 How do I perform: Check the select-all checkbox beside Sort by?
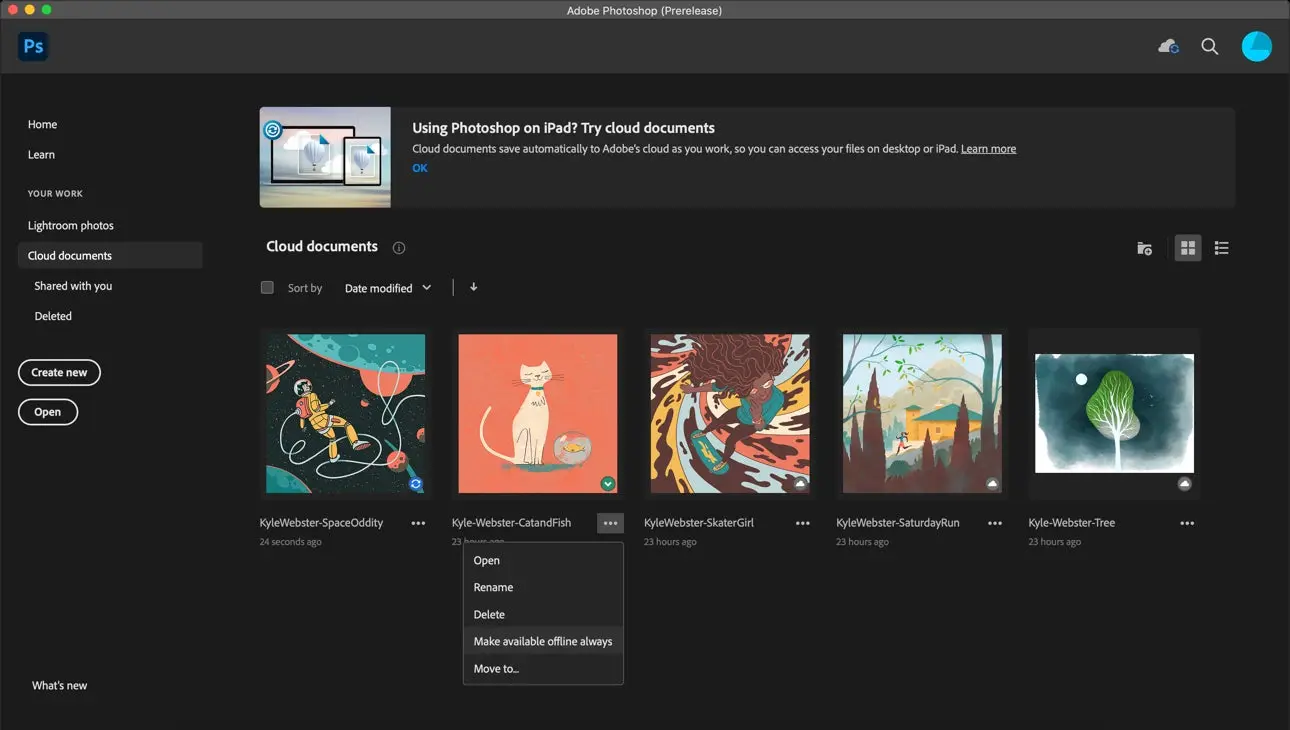pyautogui.click(x=267, y=287)
